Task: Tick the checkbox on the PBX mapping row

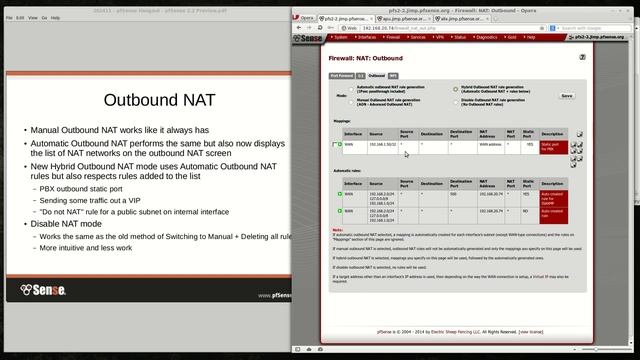Action: tap(335, 144)
